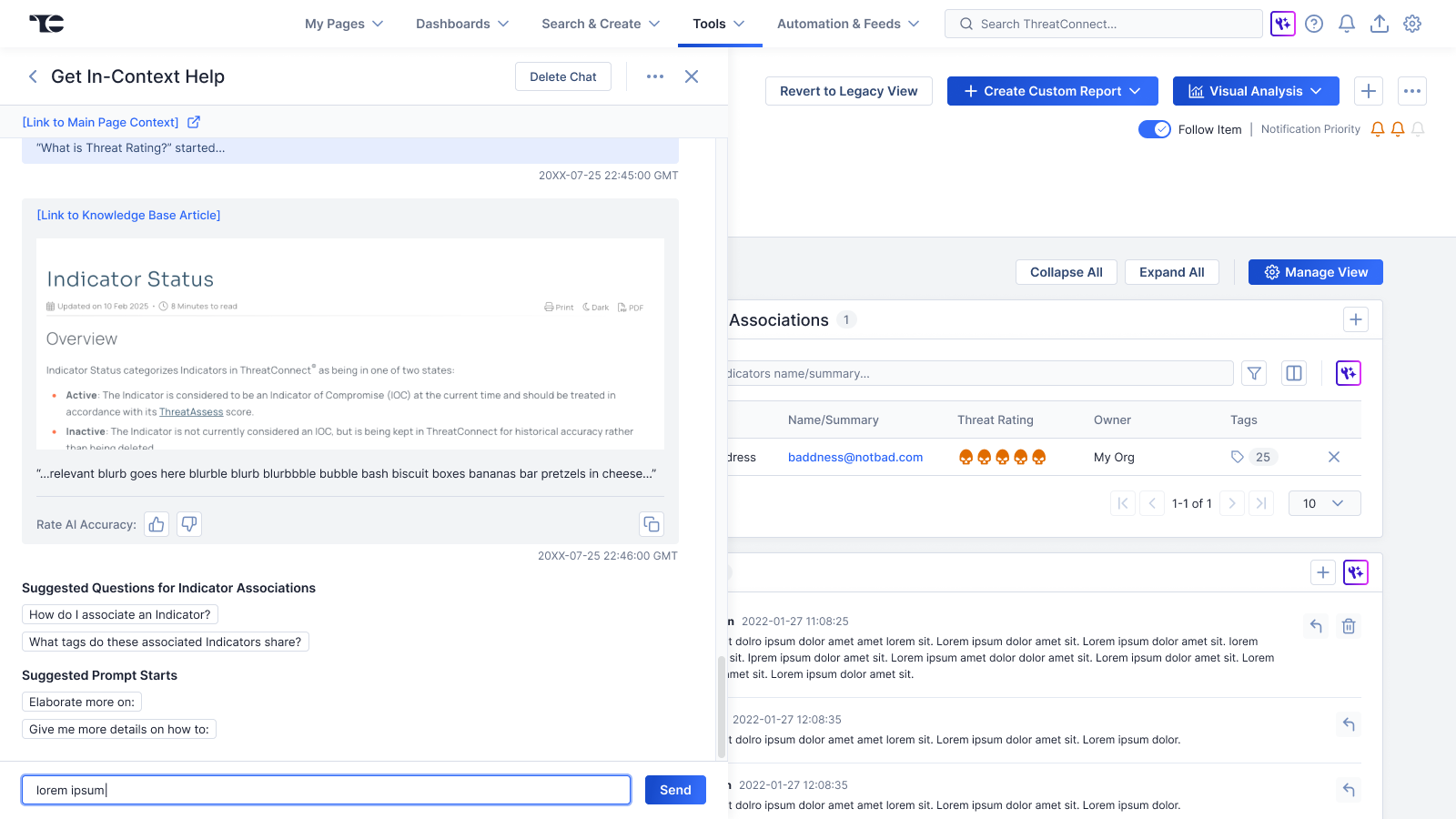
Task: Open the Dashboards menu
Action: (x=462, y=24)
